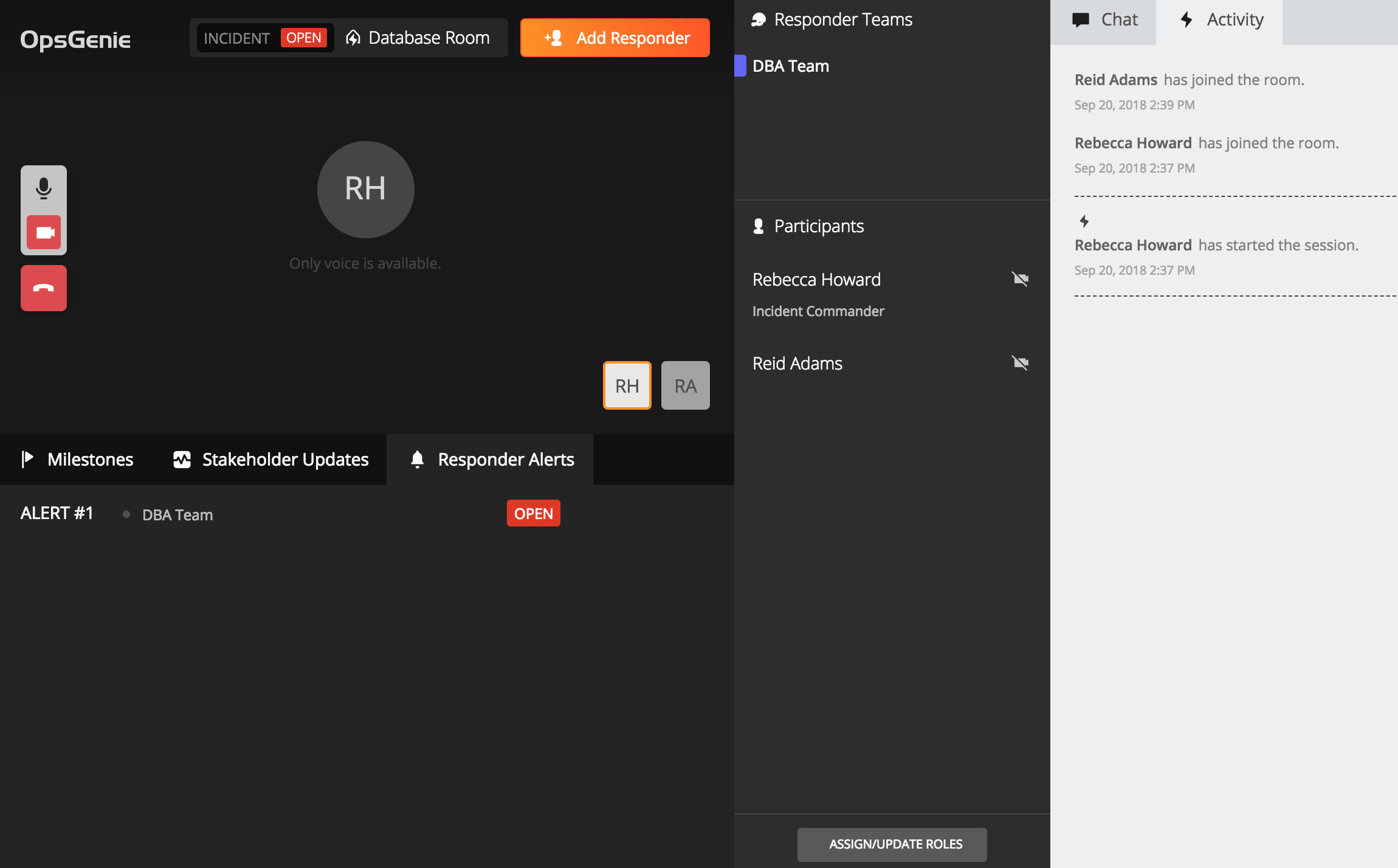Open the Stakeholder Updates tab
Image resolution: width=1398 pixels, height=868 pixels.
tap(270, 460)
